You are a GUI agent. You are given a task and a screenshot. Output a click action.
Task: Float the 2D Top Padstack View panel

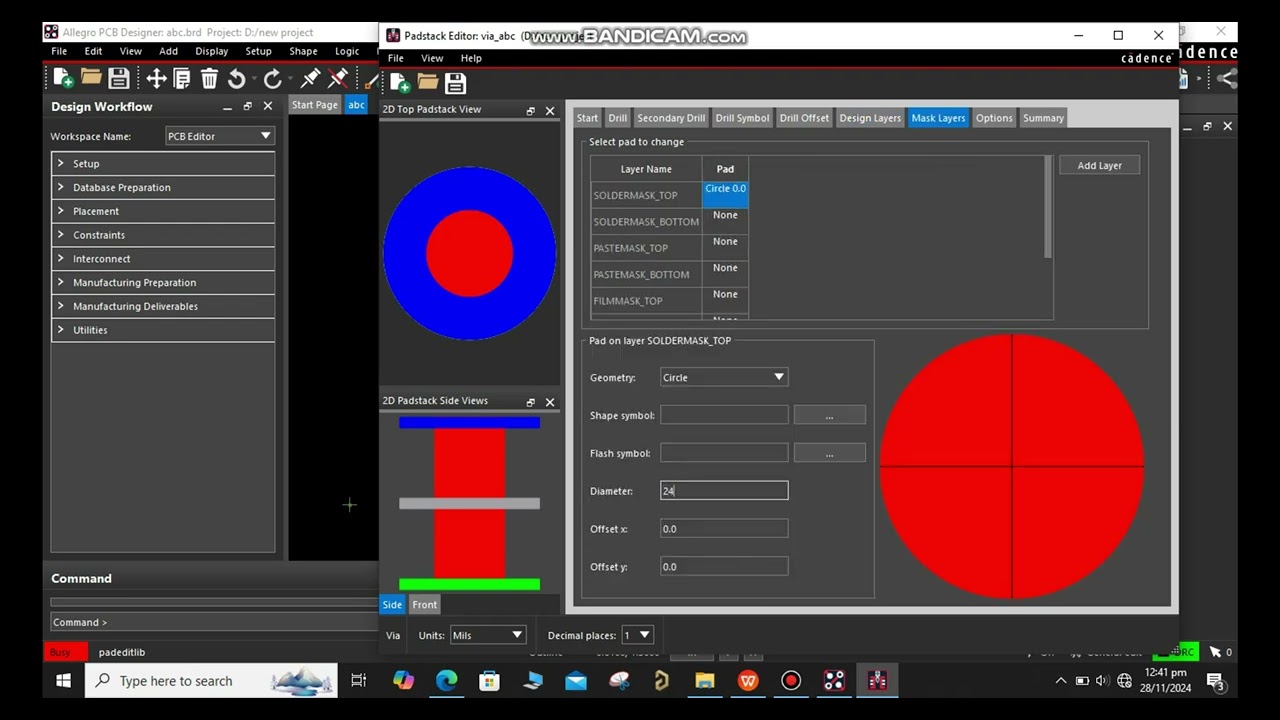click(531, 111)
